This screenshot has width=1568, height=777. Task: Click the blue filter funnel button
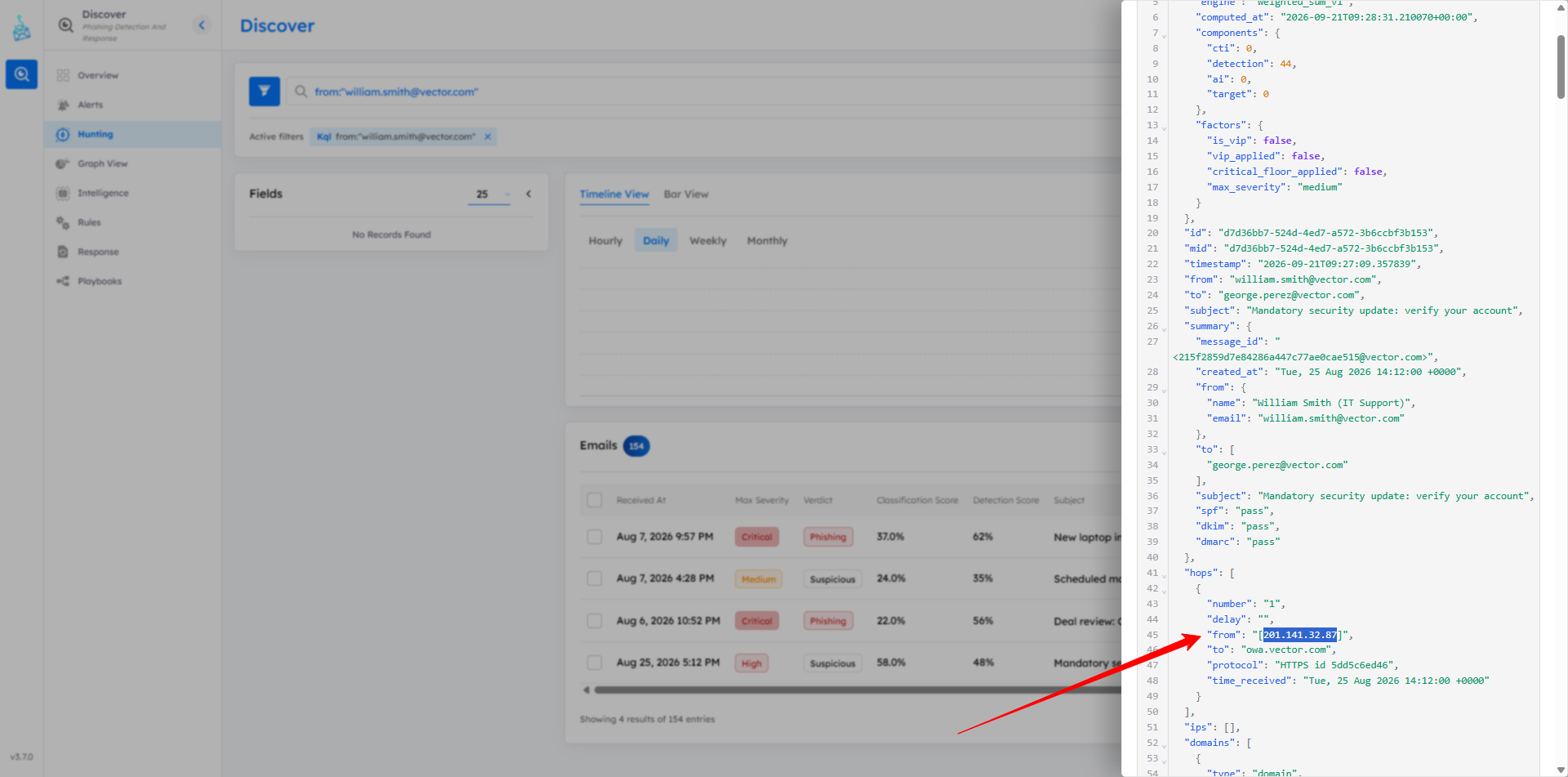click(x=265, y=92)
